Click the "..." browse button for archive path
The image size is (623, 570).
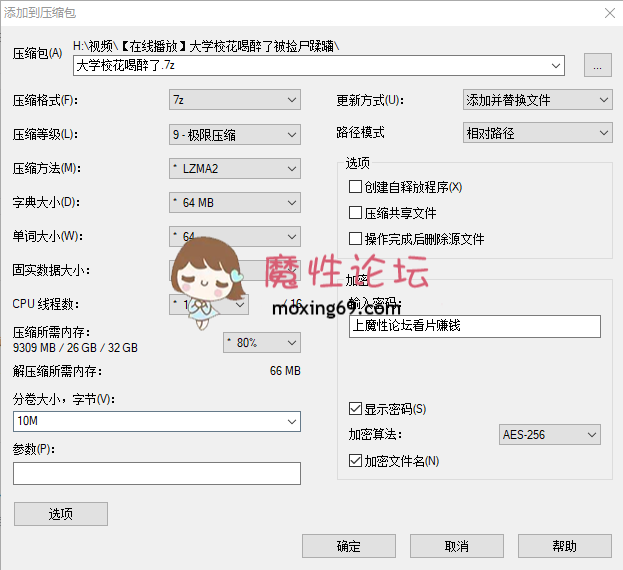[597, 66]
